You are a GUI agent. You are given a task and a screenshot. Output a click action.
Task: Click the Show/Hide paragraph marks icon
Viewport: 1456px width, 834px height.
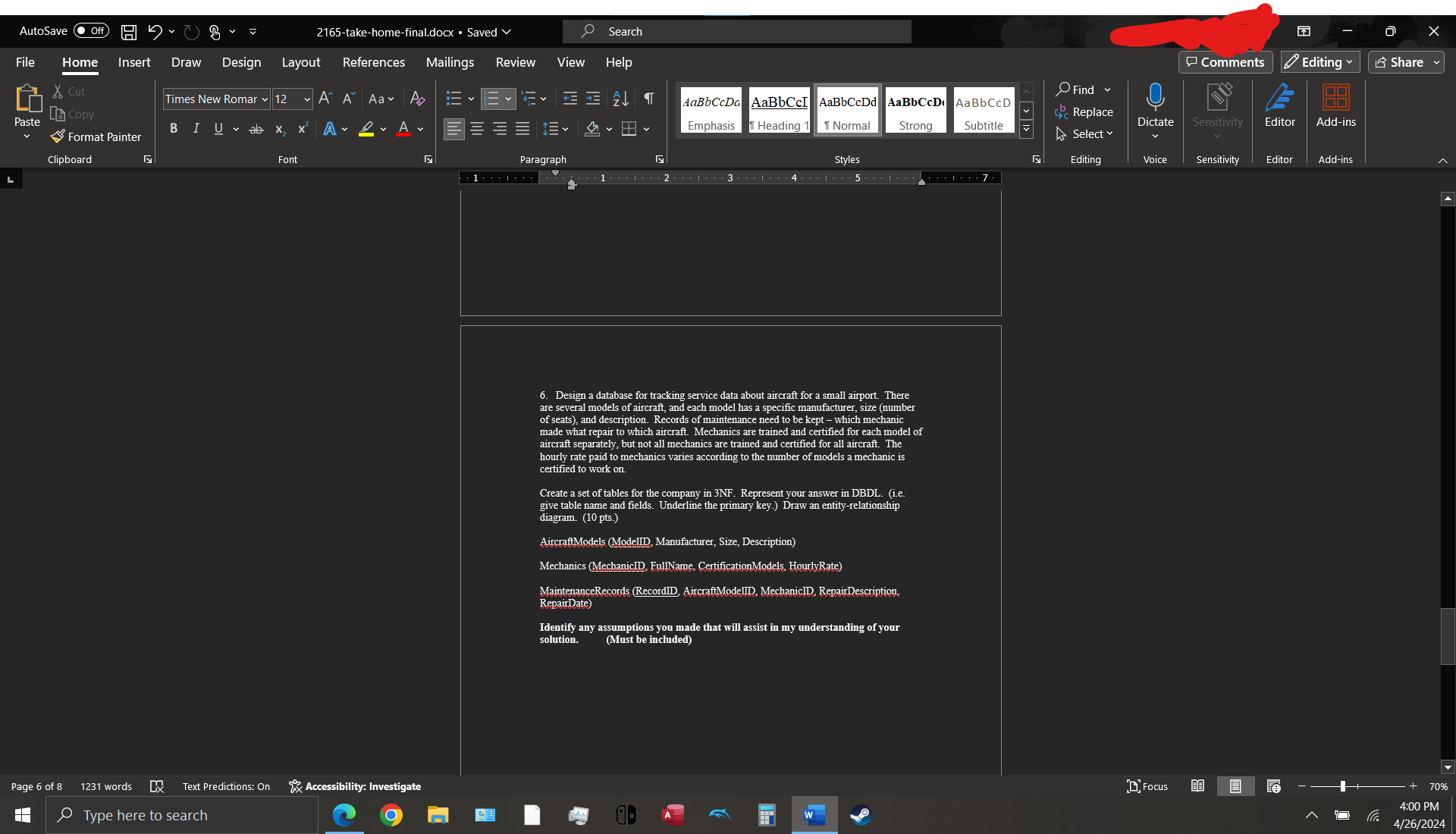coord(649,99)
